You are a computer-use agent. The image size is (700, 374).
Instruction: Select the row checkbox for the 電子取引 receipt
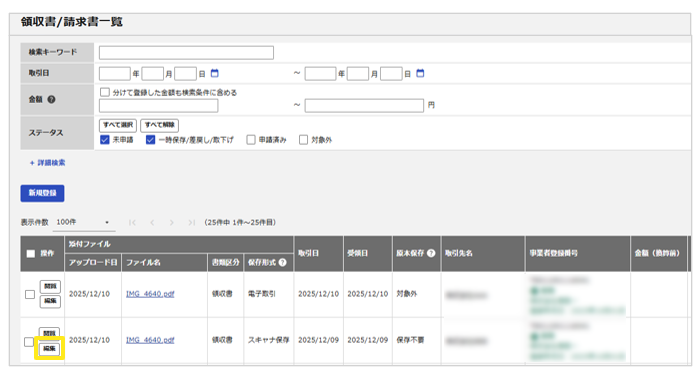(x=30, y=295)
